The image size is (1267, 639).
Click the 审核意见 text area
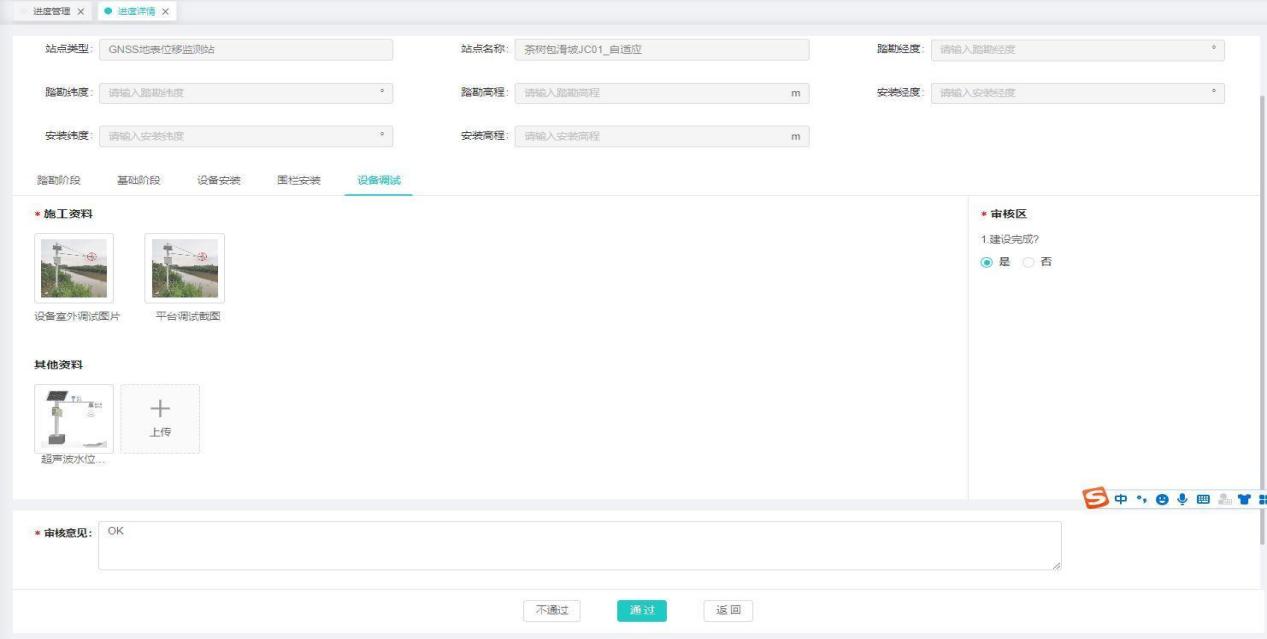[x=579, y=545]
